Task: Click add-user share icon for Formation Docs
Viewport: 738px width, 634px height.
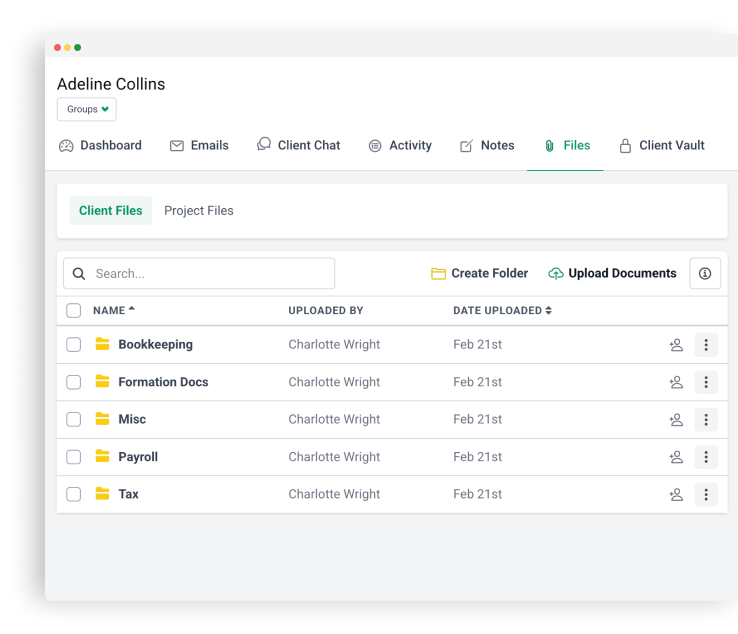Action: 676,382
